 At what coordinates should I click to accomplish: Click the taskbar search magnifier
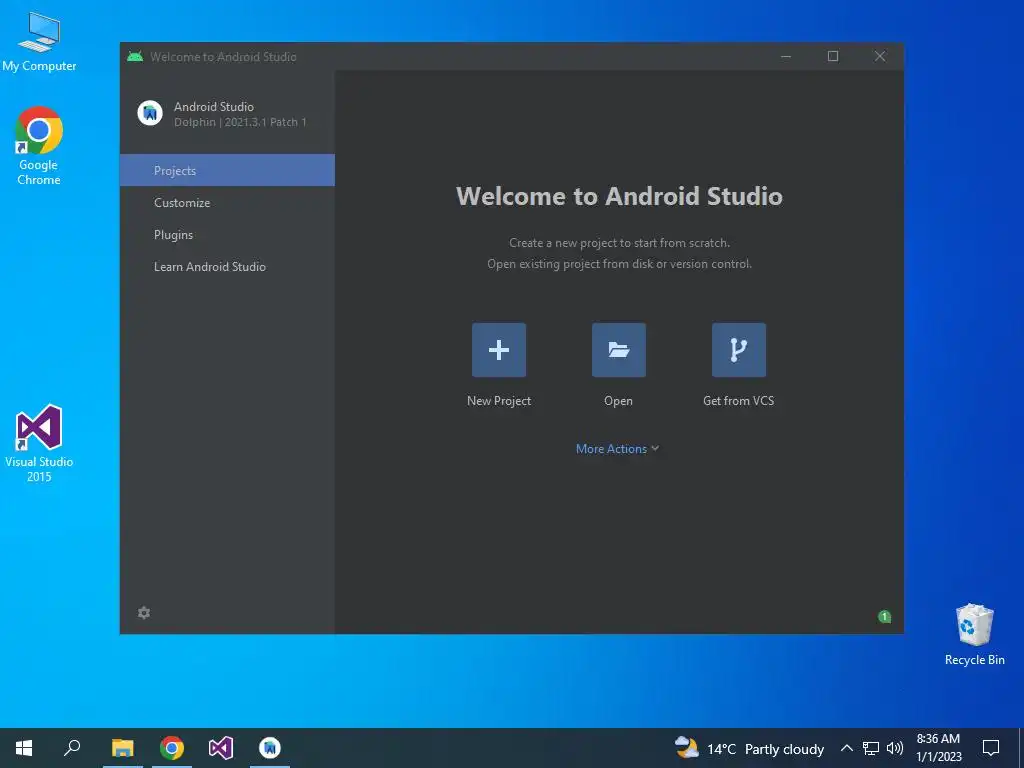[72, 748]
